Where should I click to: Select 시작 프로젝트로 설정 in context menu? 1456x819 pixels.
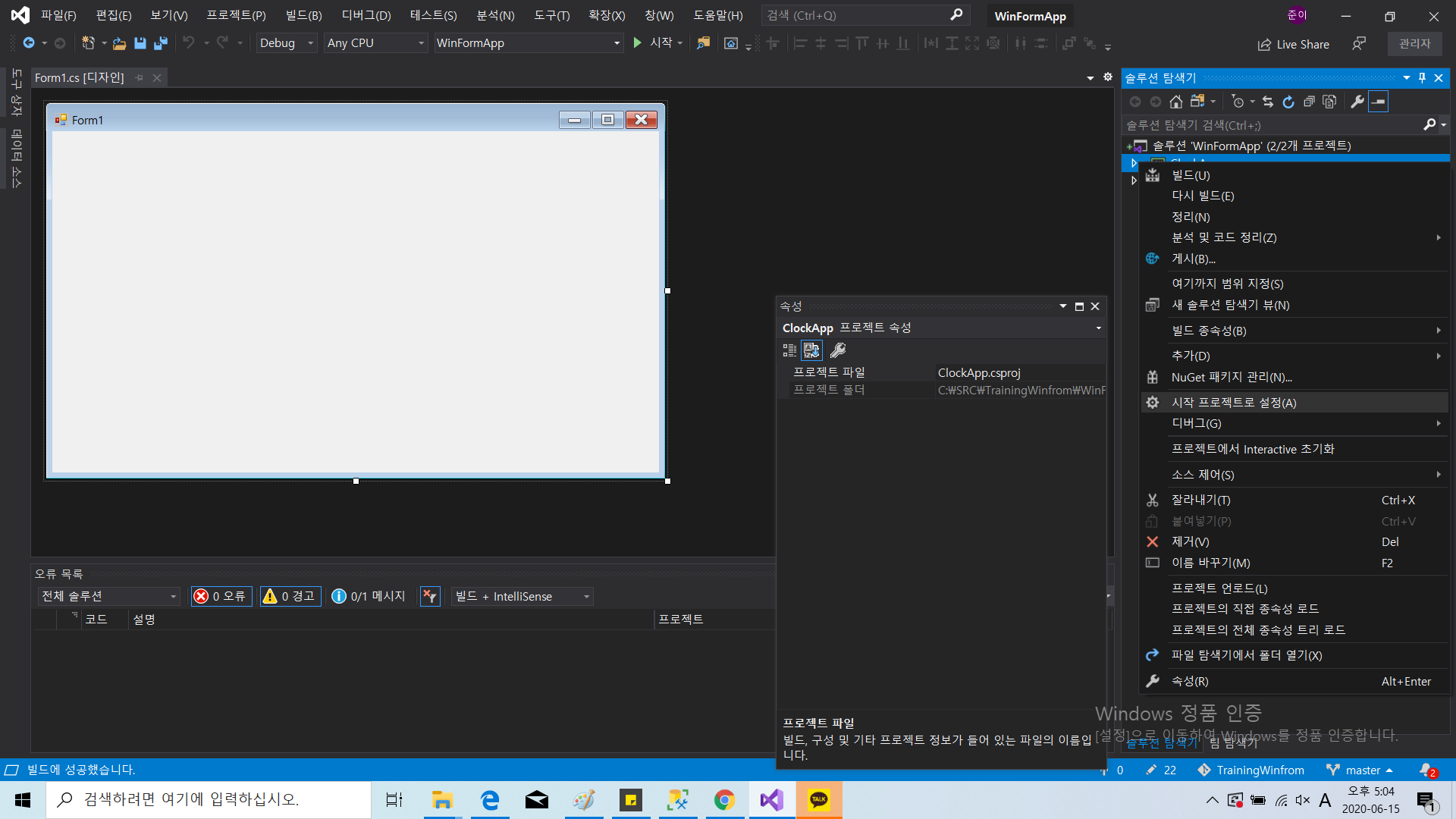click(x=1233, y=403)
